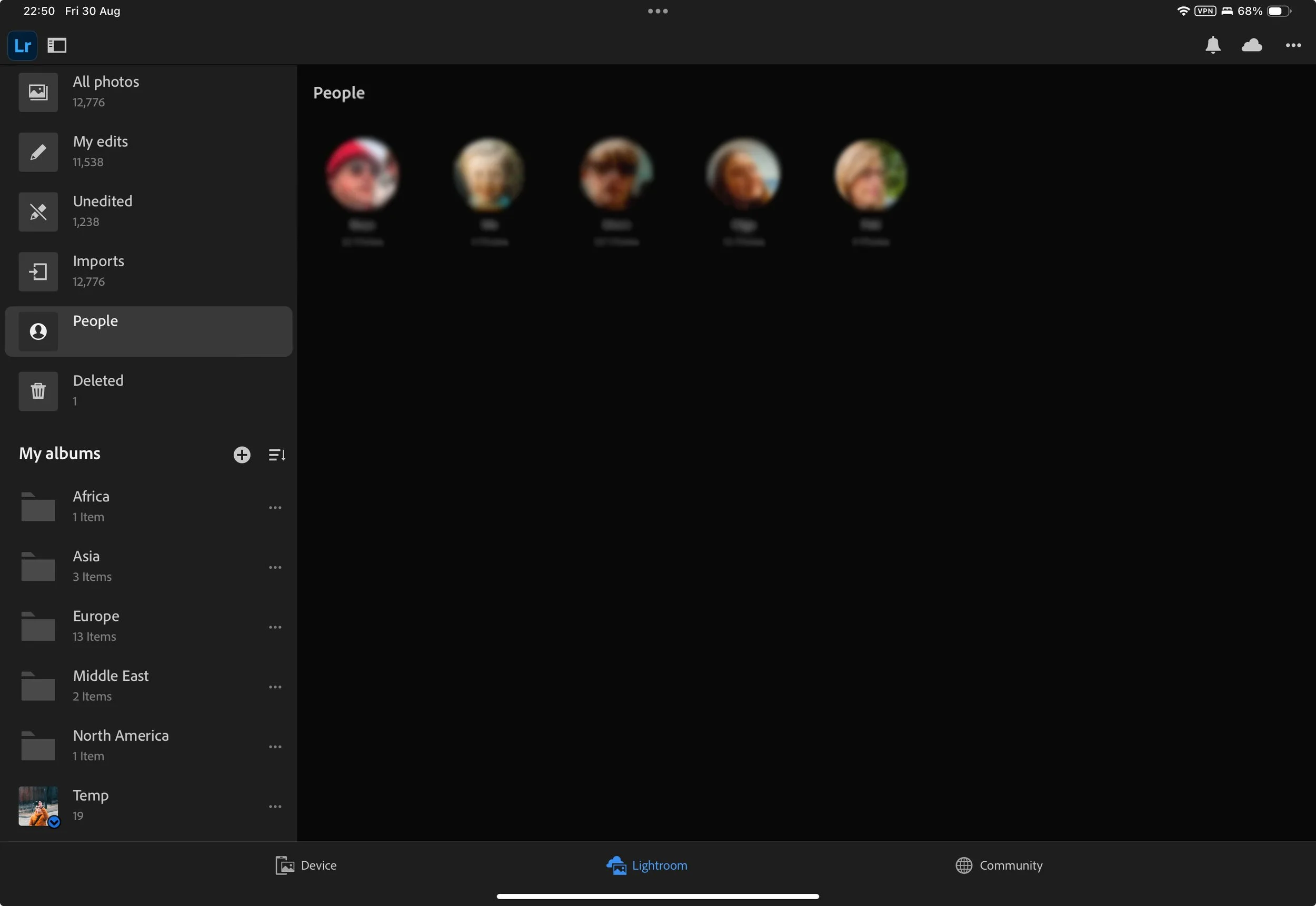Expand the Middle East folder
Screen dimensions: 1316x906
(111, 685)
